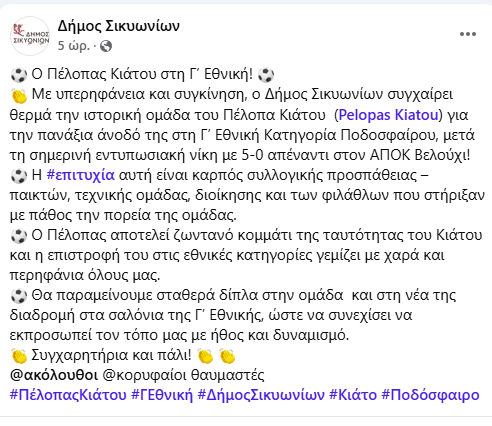Viewport: 492px width, 426px height.
Task: Click the public globe audience icon
Action: point(106,46)
